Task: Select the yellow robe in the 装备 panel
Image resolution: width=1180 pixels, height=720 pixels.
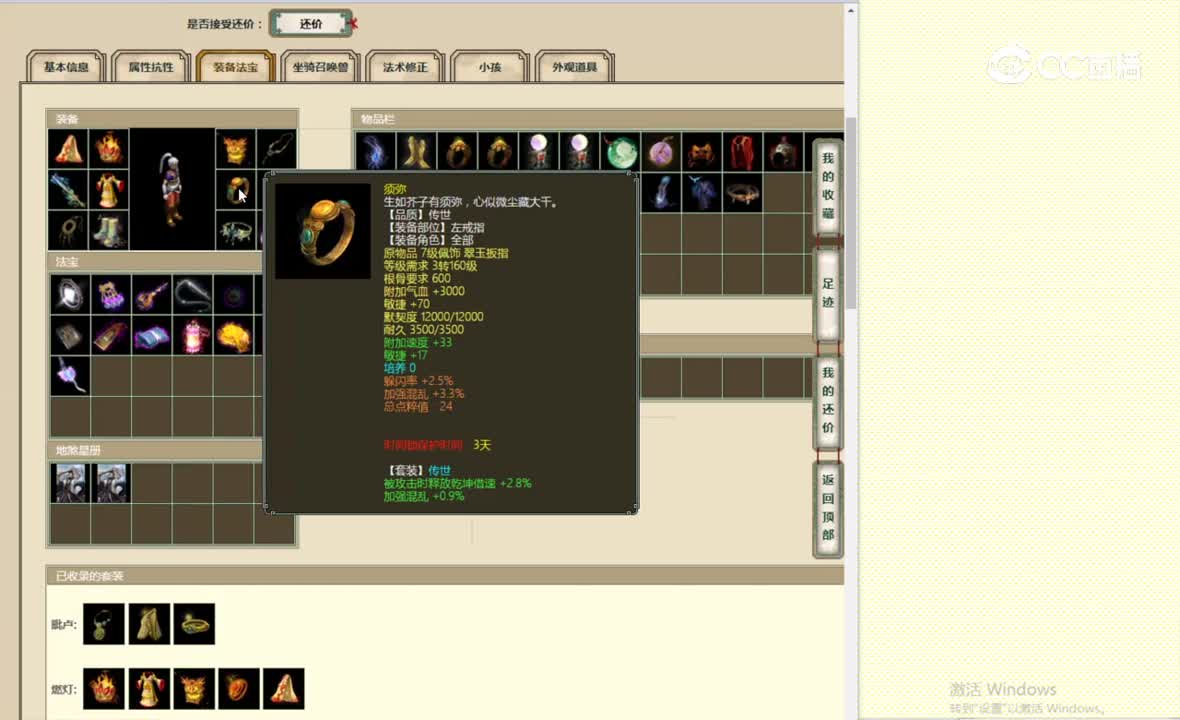Action: click(x=109, y=190)
